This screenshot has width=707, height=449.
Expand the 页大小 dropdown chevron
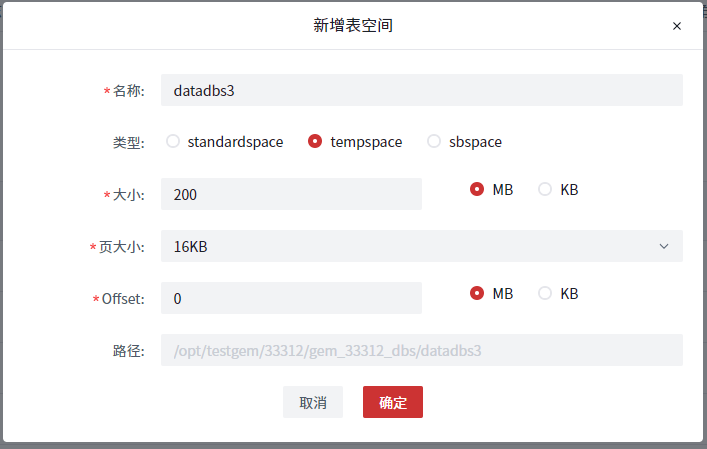coord(664,246)
